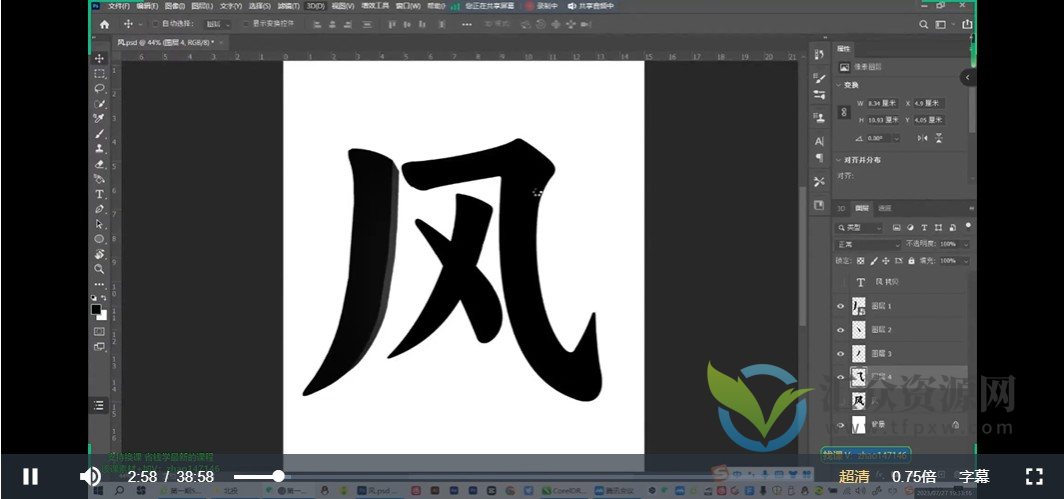Viewport: 1064px width, 499px height.
Task: Toggle quick mask mode icon
Action: (x=99, y=331)
